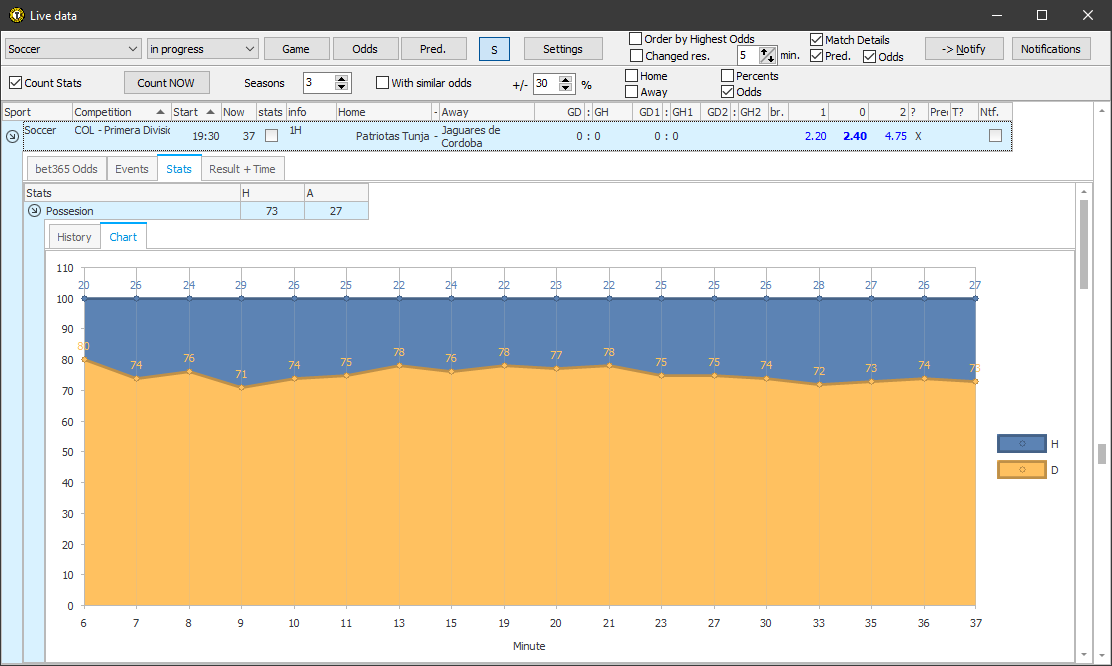1112x666 pixels.
Task: Click the Notifications button
Action: 1050,49
